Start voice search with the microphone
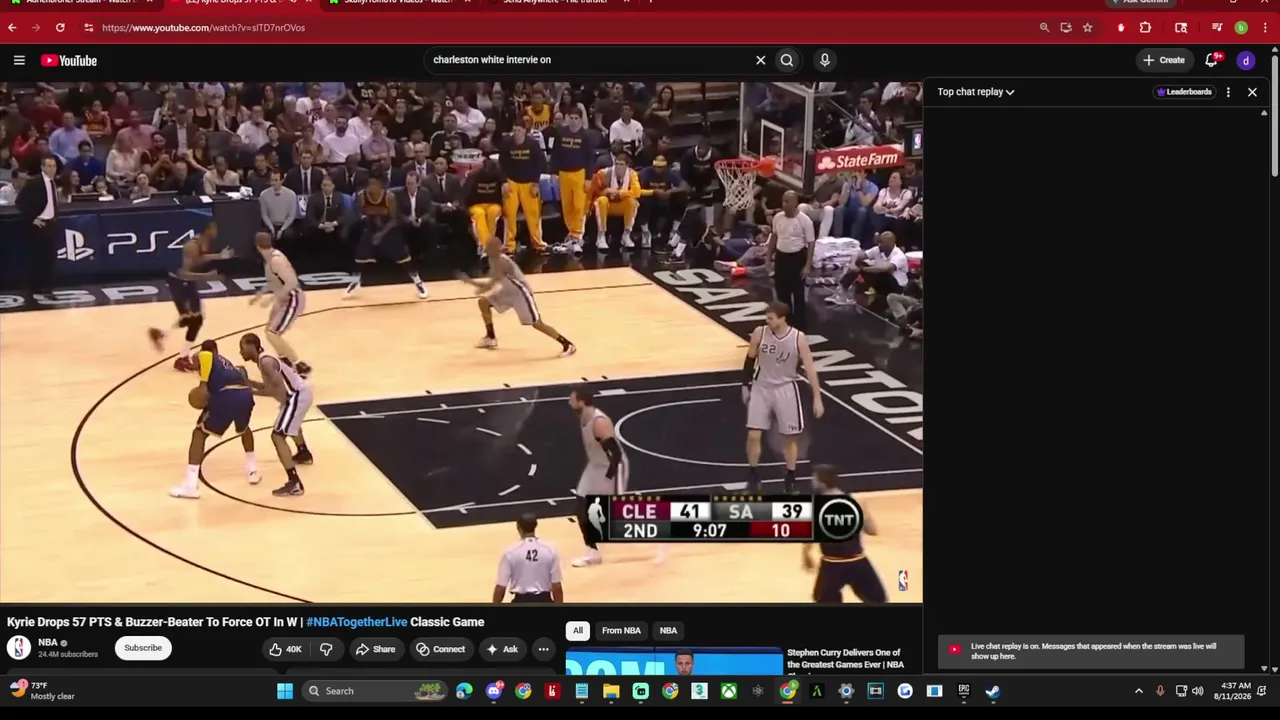 [824, 60]
